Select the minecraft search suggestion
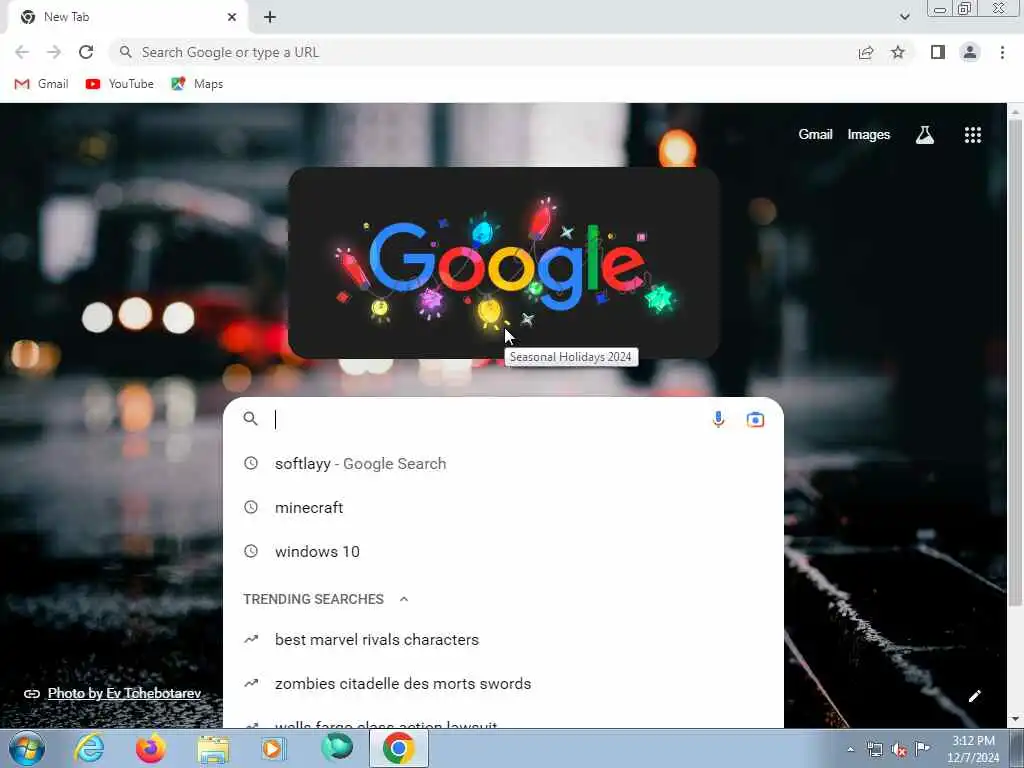1024x768 pixels. (503, 507)
